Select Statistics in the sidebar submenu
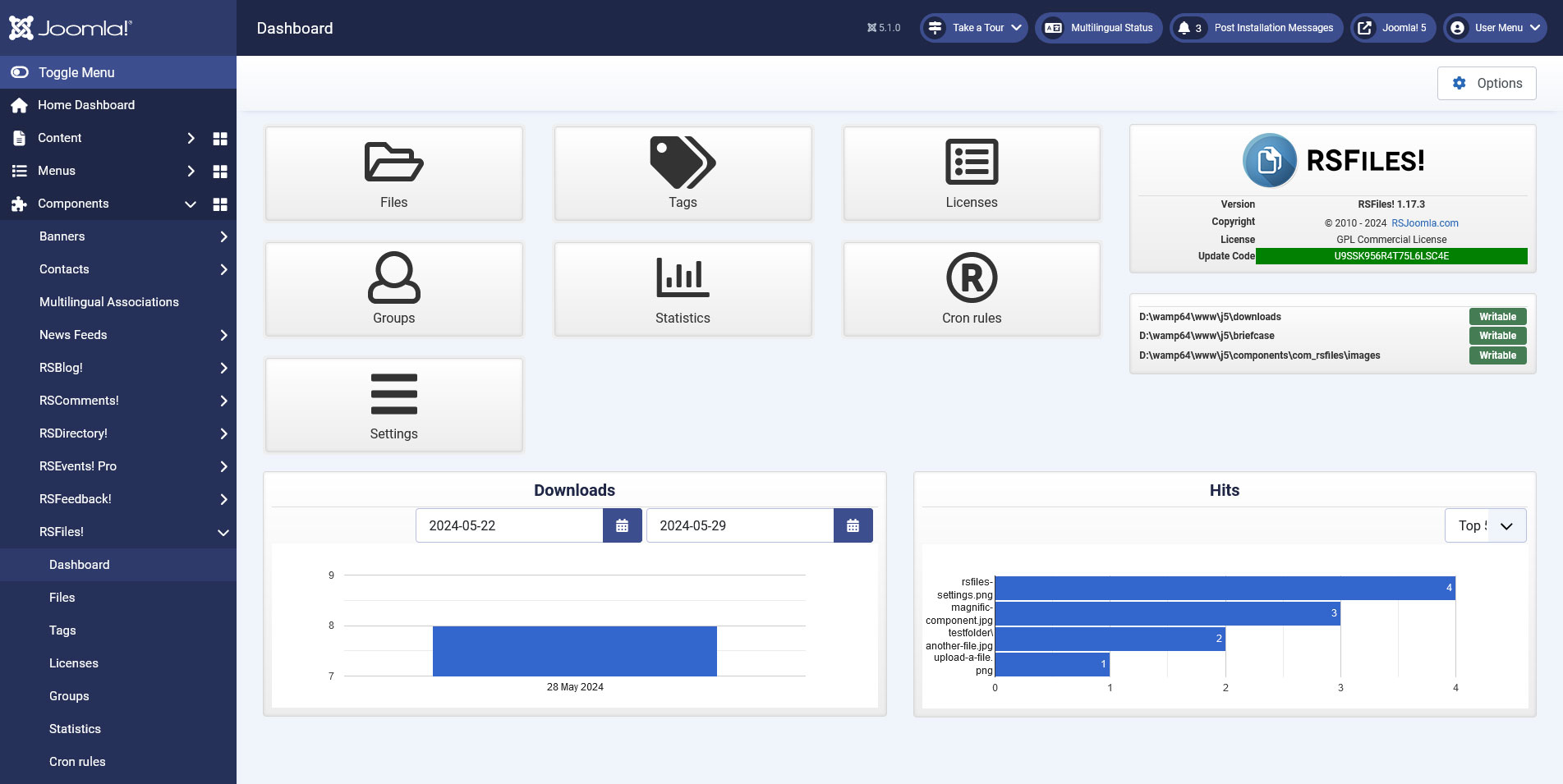This screenshot has height=784, width=1563. [118, 729]
